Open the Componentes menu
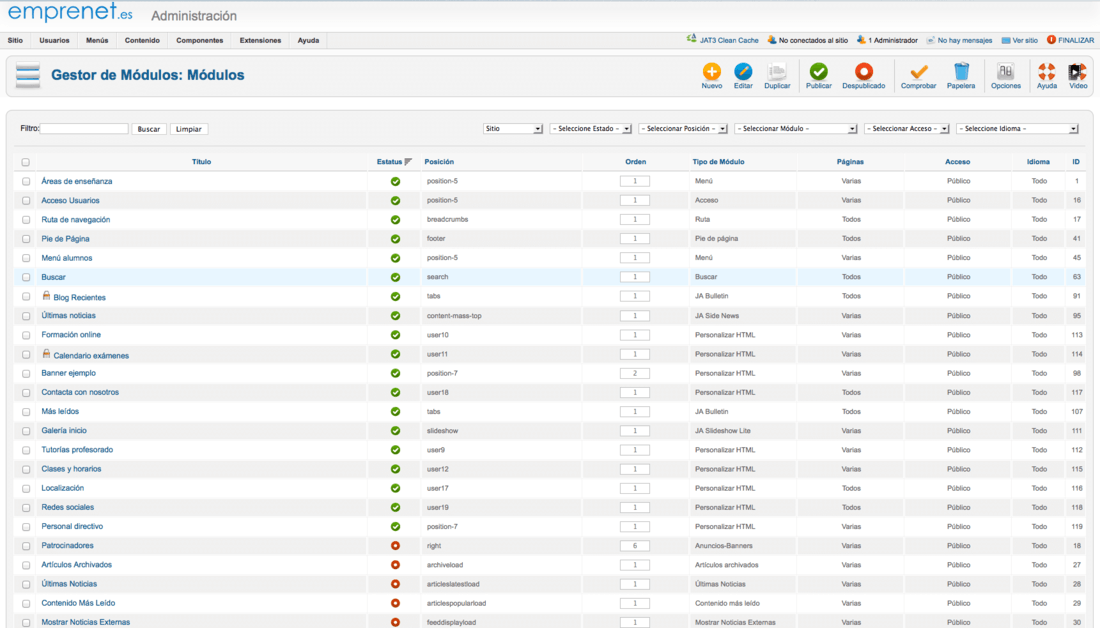Screen dimensions: 1100x628 pyautogui.click(x=199, y=41)
